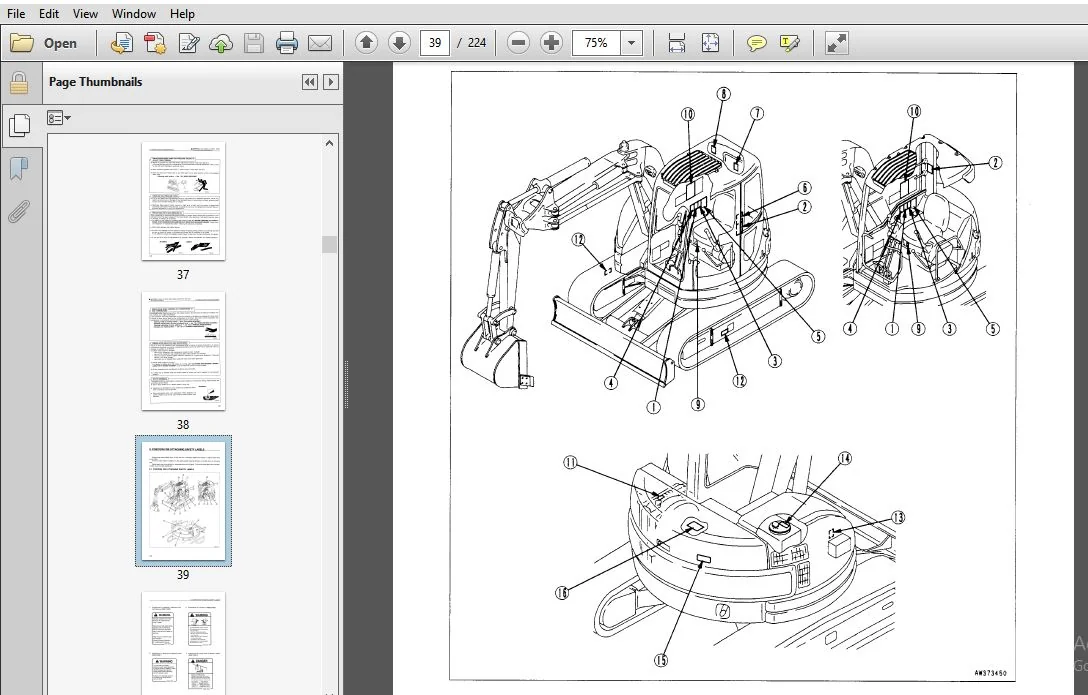This screenshot has width=1088, height=695.
Task: Click the Print icon
Action: (287, 43)
